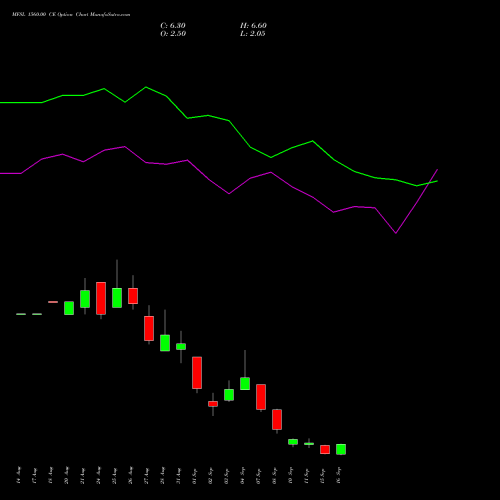The height and width of the screenshot is (500, 500).
Task: Select the green candle for 03 Sep
Action: tap(229, 395)
